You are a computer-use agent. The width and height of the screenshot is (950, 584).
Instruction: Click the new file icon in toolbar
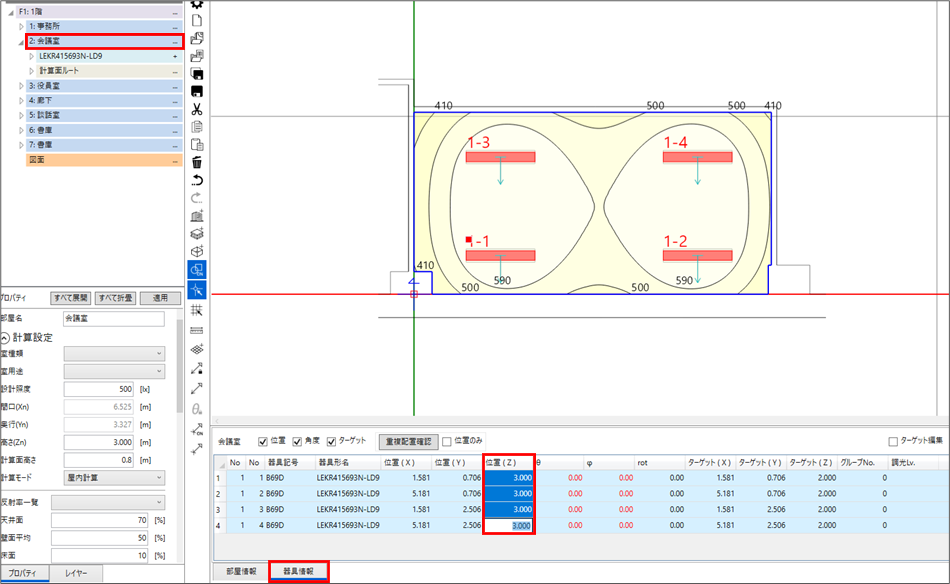197,21
